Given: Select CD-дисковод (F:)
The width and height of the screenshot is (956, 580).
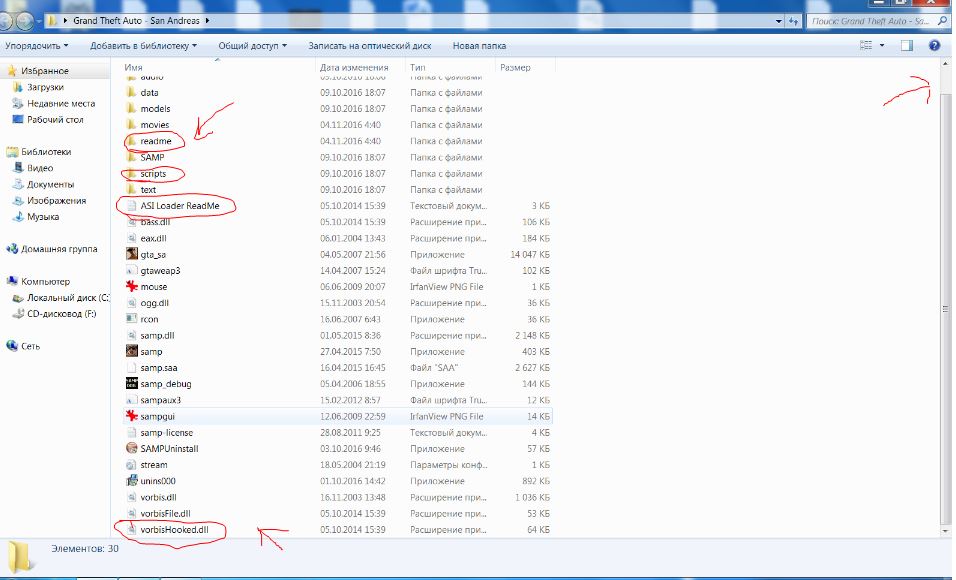Looking at the screenshot, I should point(62,314).
